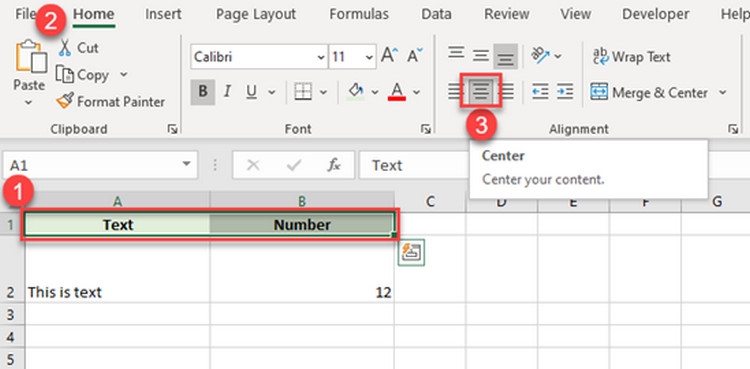
Task: Select cell containing 12
Action: coord(302,268)
